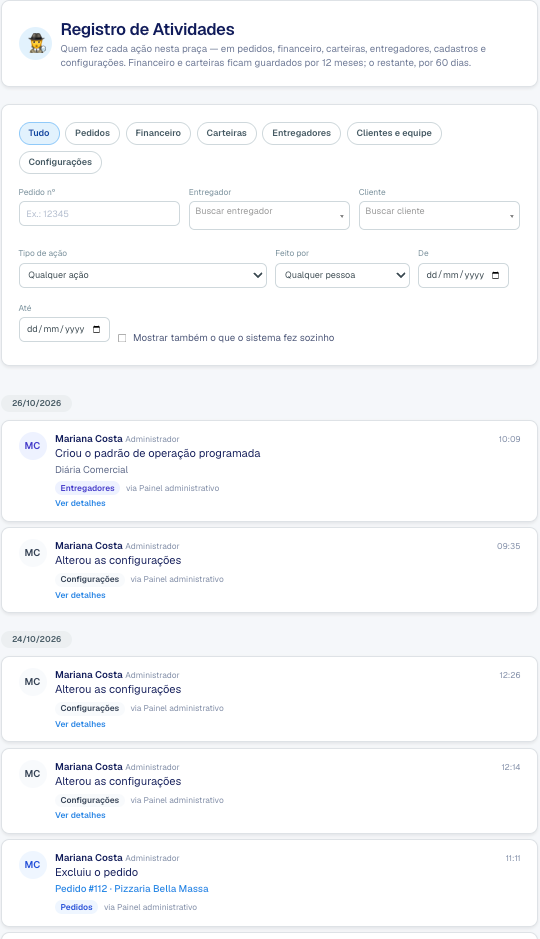
Task: Open the Buscar entregador dropdown
Action: pyautogui.click(x=269, y=216)
